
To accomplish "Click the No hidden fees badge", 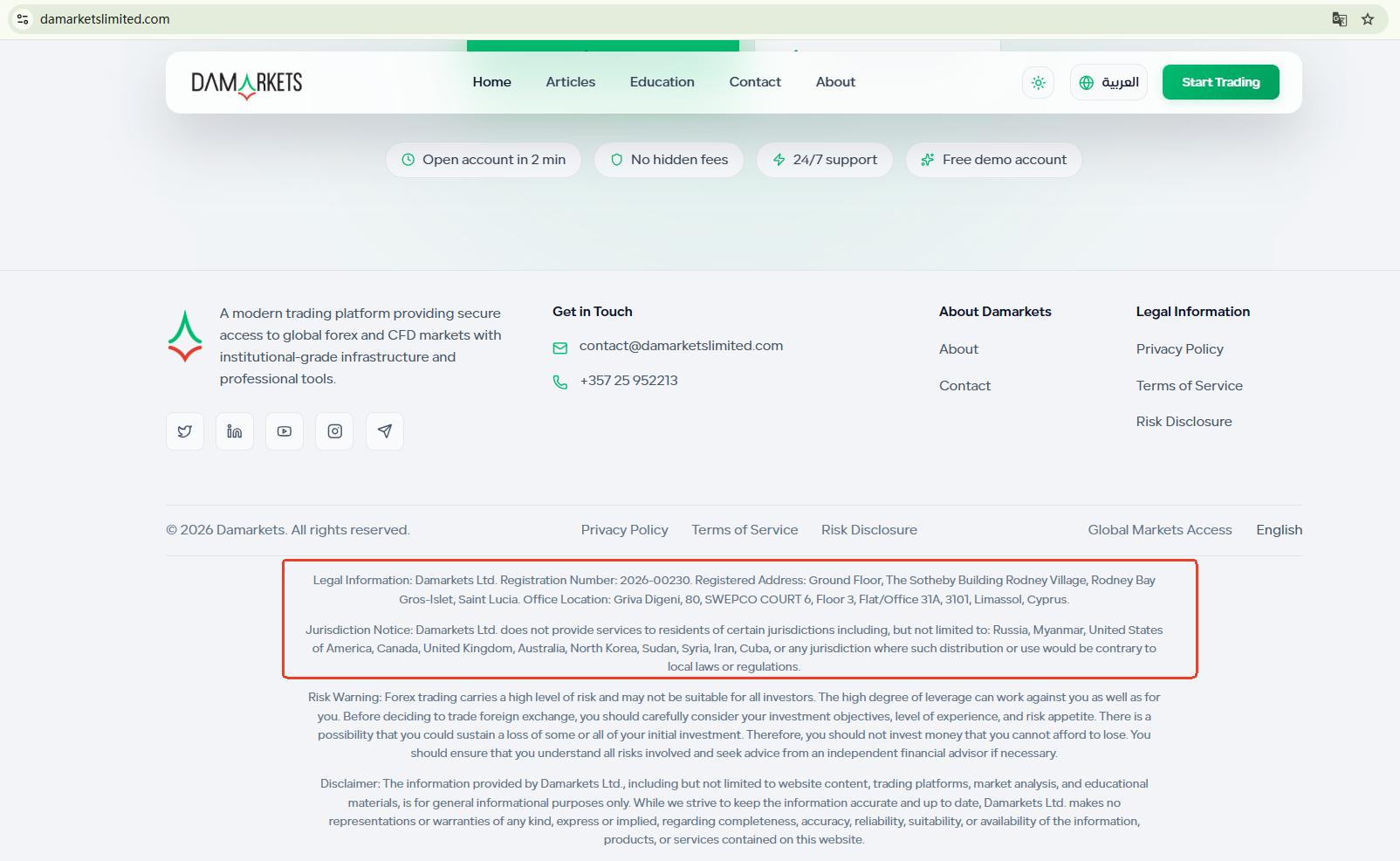I will [669, 160].
